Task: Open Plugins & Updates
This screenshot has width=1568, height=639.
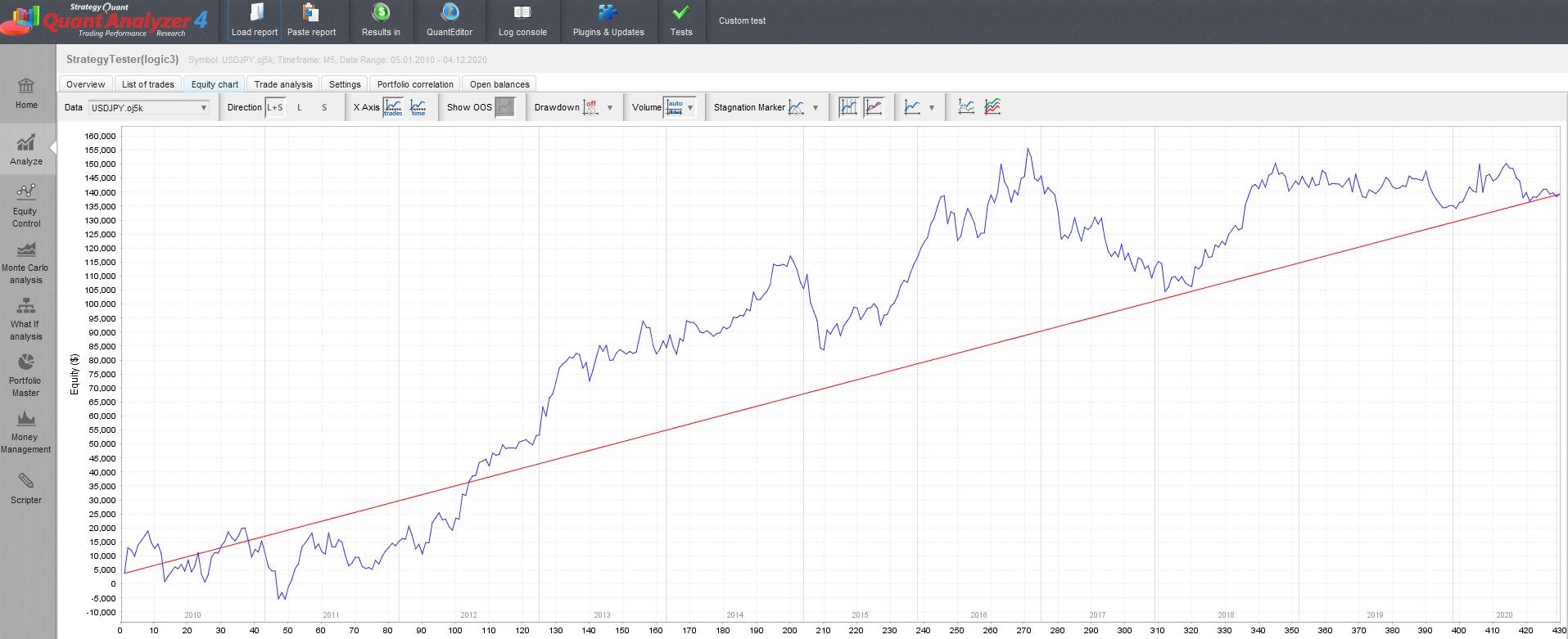Action: pyautogui.click(x=608, y=21)
